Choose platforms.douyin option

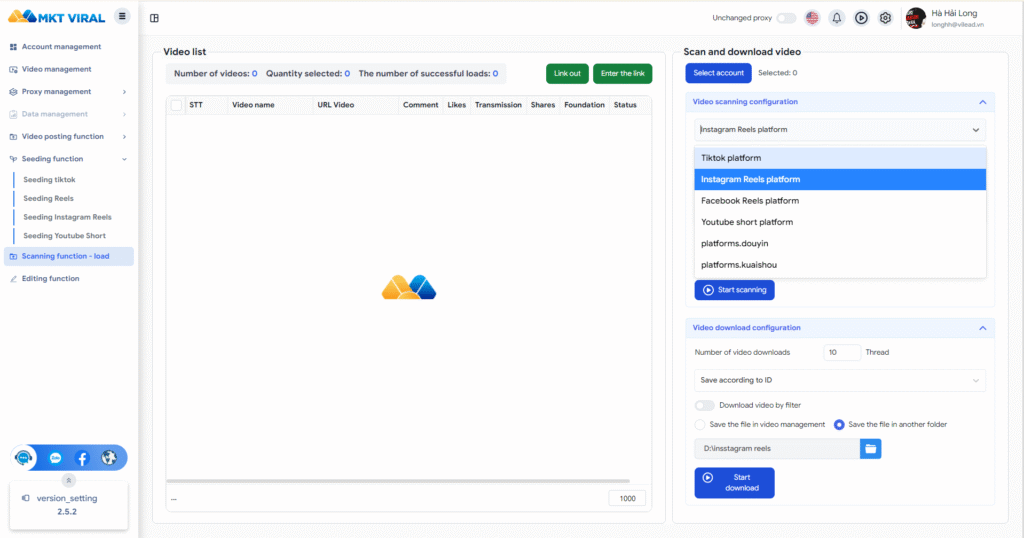840,244
